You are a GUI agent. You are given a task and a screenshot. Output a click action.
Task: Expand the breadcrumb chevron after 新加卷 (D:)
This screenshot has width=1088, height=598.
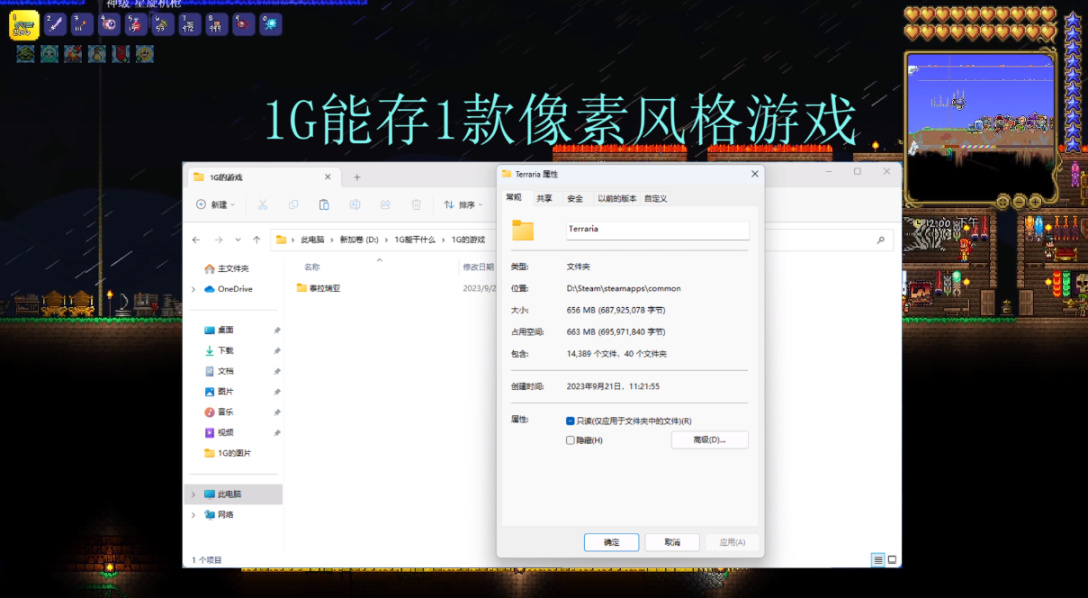pos(386,240)
